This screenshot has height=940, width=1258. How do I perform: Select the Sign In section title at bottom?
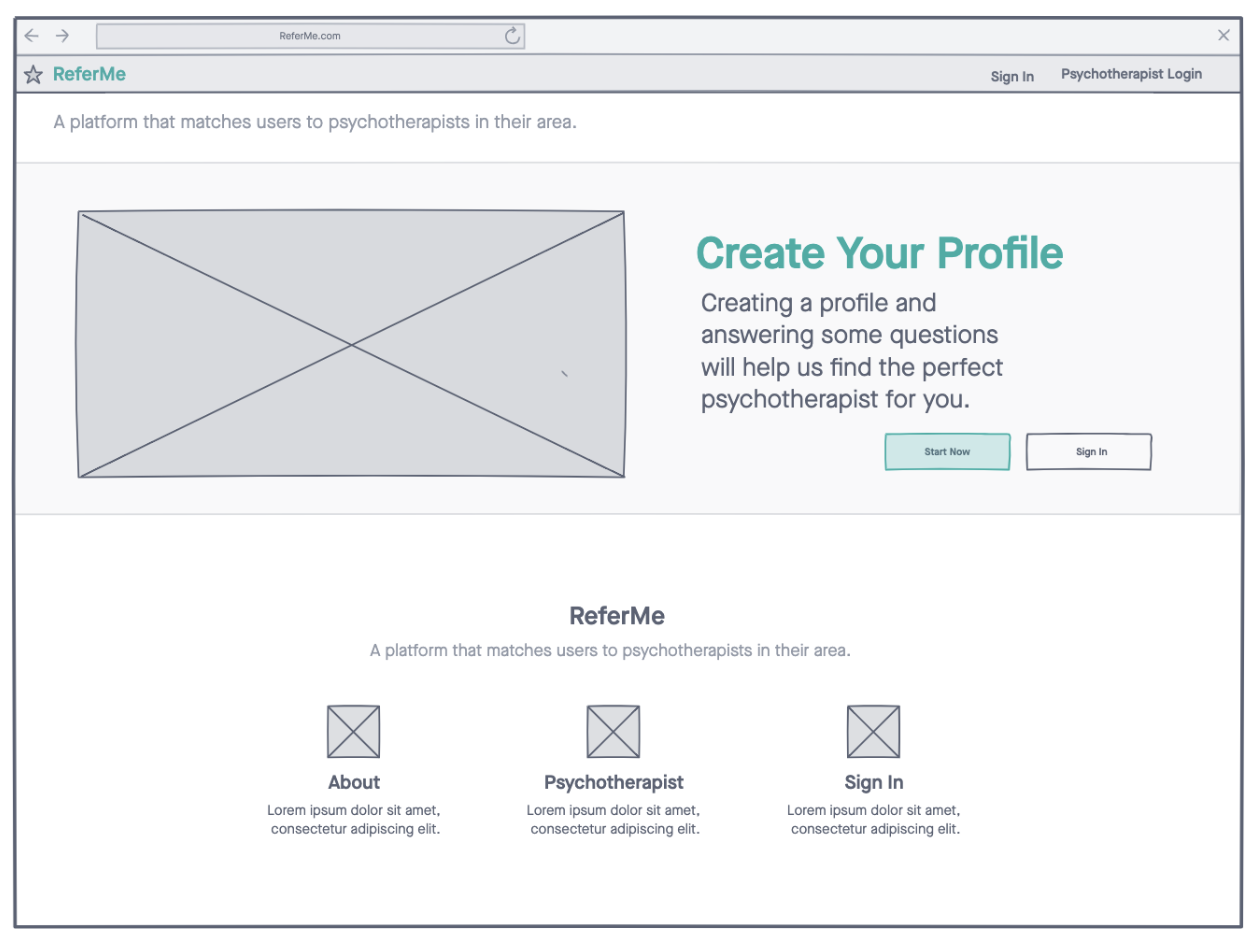(874, 782)
